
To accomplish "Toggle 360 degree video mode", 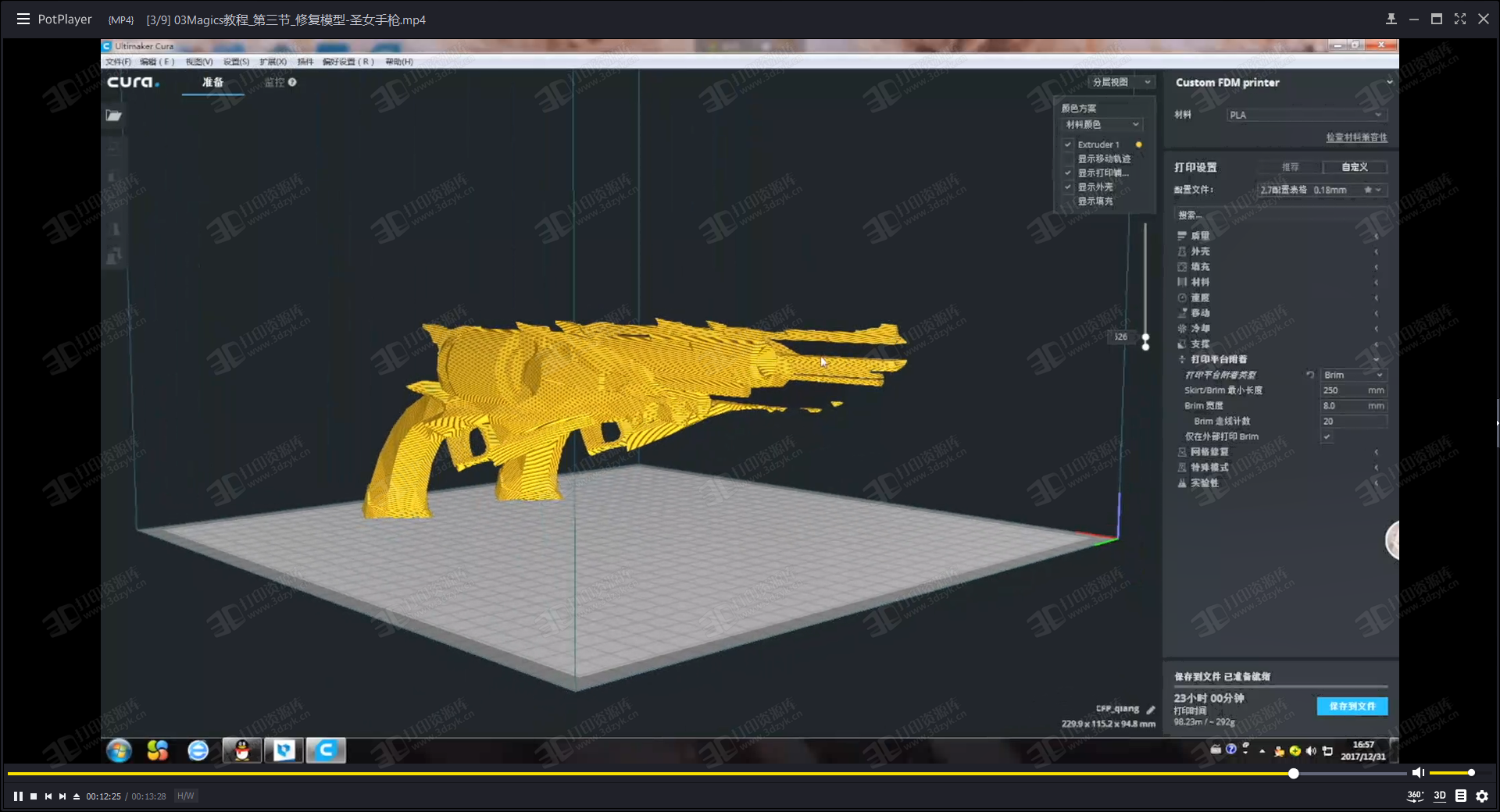I will tap(1415, 796).
